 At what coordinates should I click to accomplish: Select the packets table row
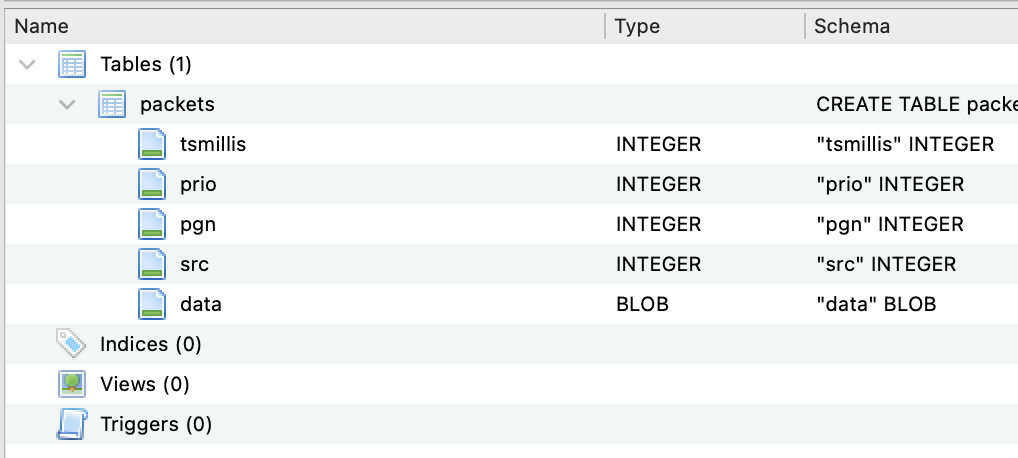(509, 104)
